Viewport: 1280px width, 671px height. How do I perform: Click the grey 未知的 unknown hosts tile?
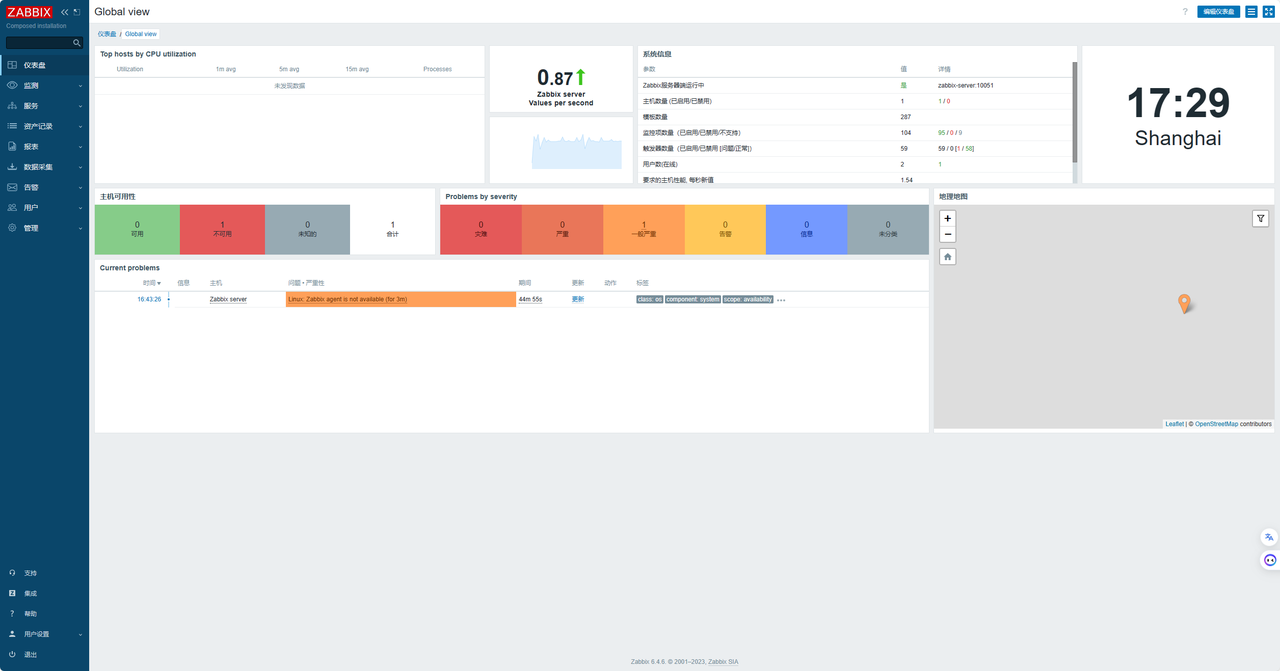coord(307,229)
